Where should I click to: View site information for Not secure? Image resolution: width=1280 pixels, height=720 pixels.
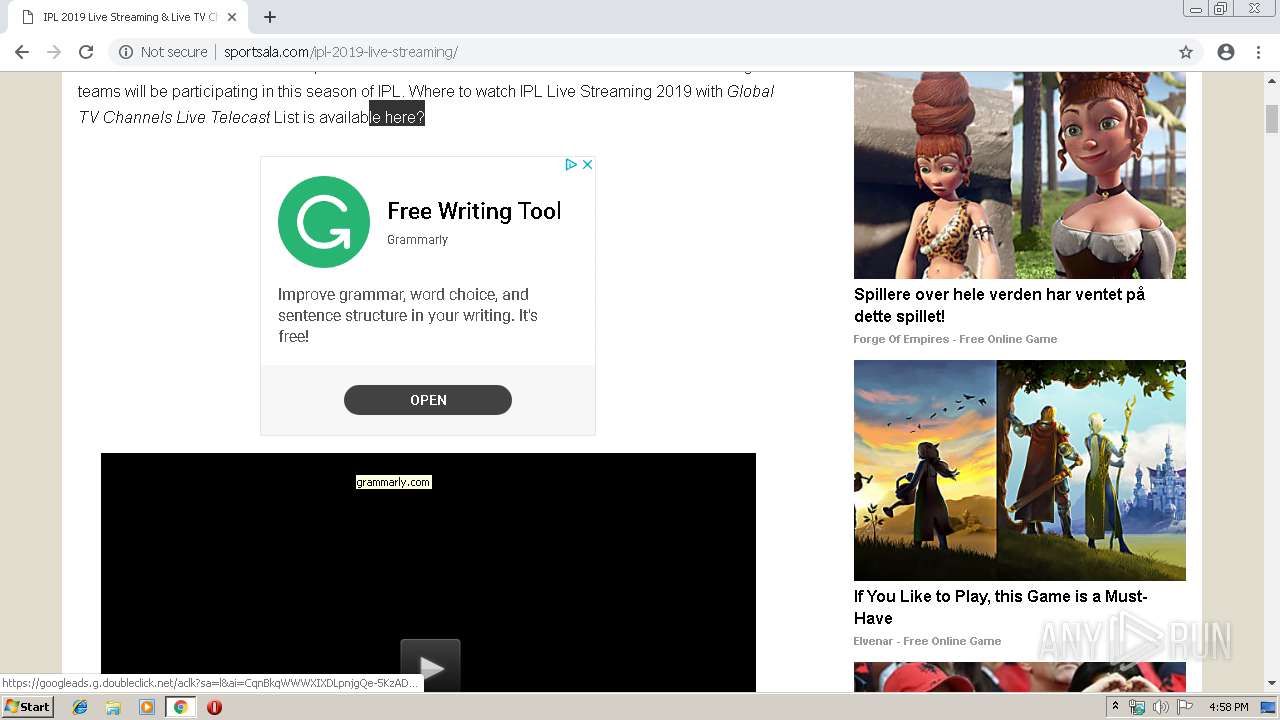point(164,52)
